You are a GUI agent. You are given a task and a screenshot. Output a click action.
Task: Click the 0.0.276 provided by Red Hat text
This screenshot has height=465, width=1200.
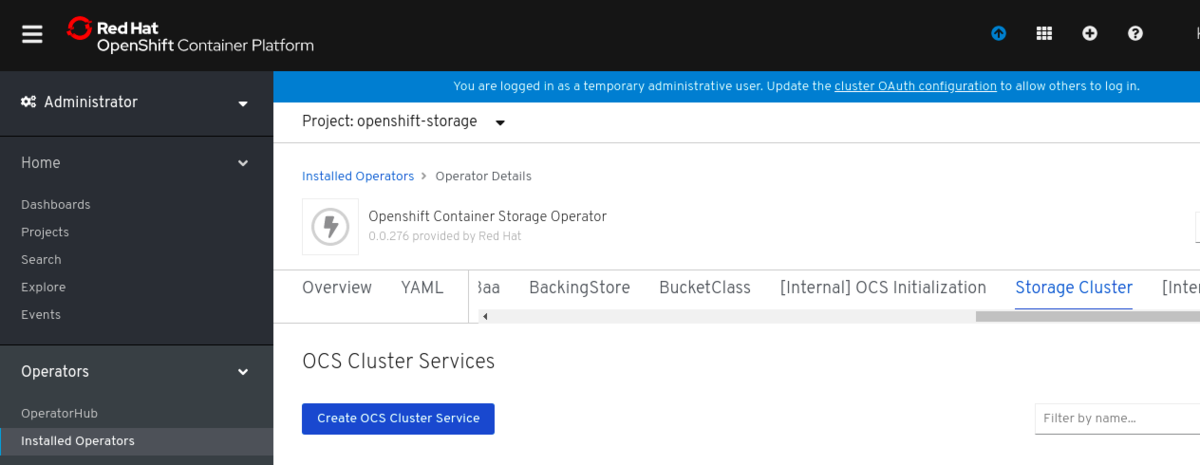point(444,237)
